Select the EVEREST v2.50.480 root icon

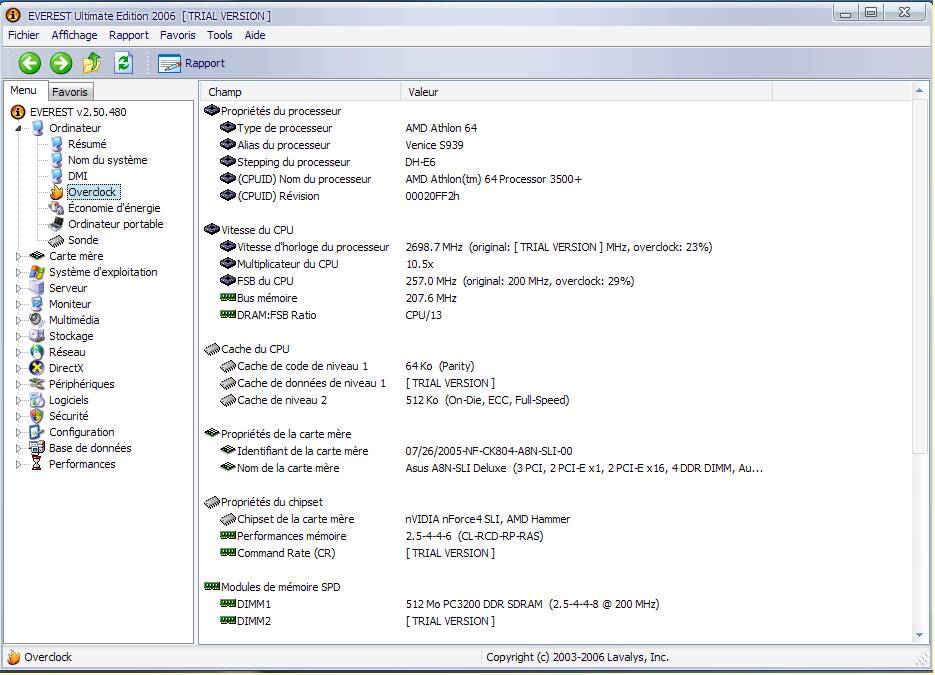click(18, 112)
